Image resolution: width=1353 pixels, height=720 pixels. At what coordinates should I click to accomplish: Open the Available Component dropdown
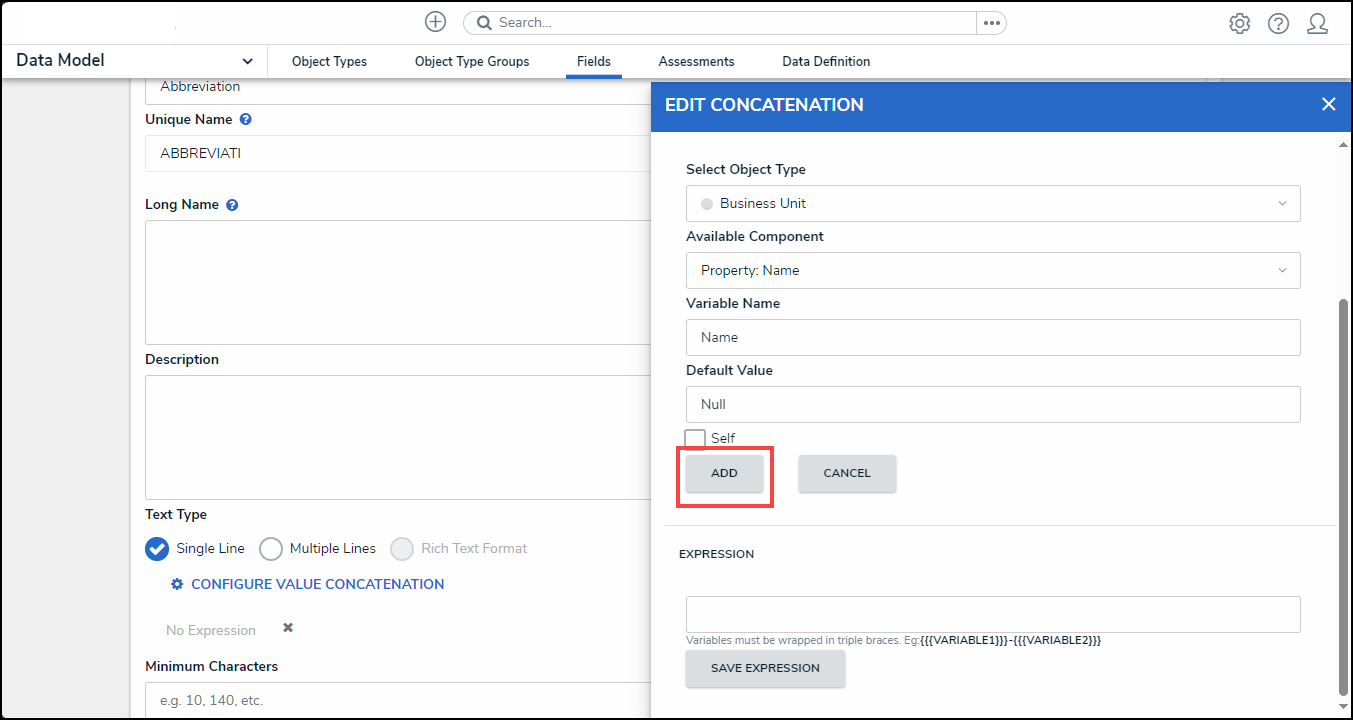992,270
